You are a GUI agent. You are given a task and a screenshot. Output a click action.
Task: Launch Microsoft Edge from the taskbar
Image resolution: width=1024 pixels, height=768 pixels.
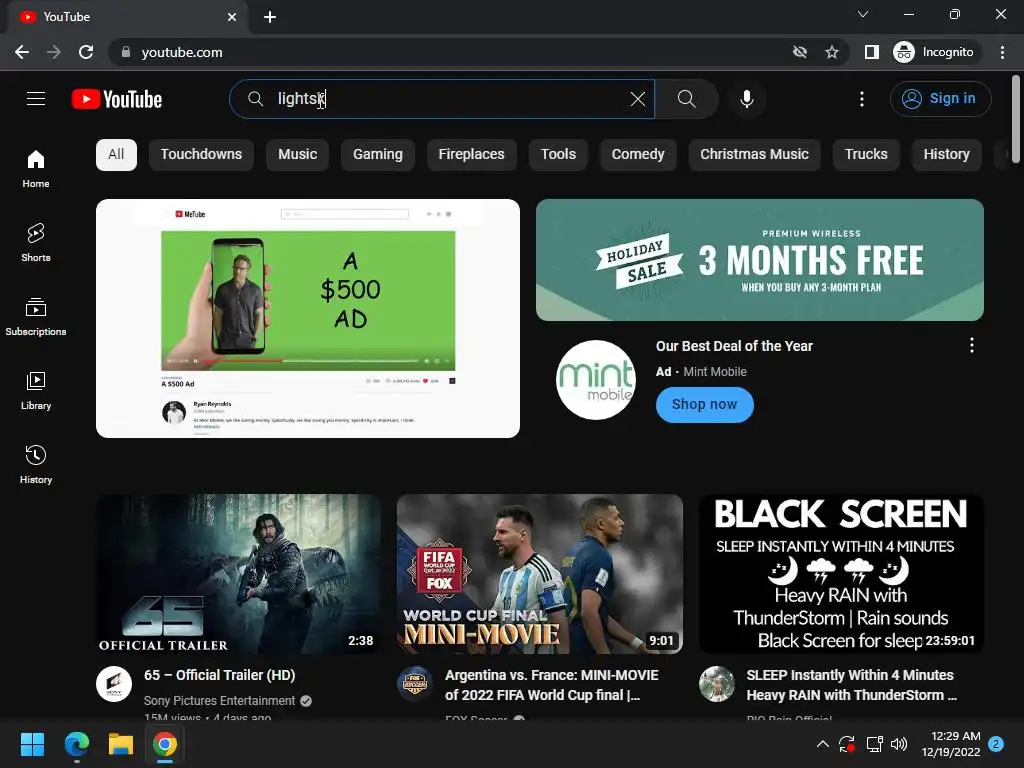(x=76, y=744)
